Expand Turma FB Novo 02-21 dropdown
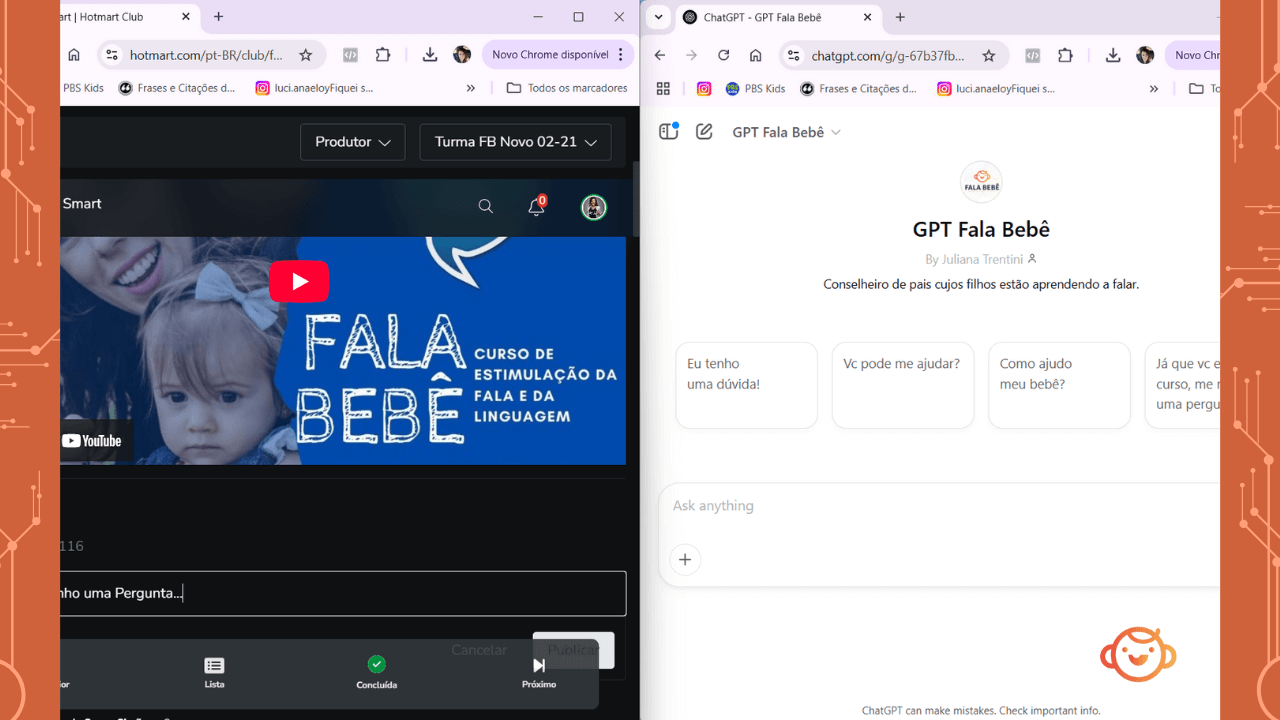The width and height of the screenshot is (1280, 720). click(515, 142)
